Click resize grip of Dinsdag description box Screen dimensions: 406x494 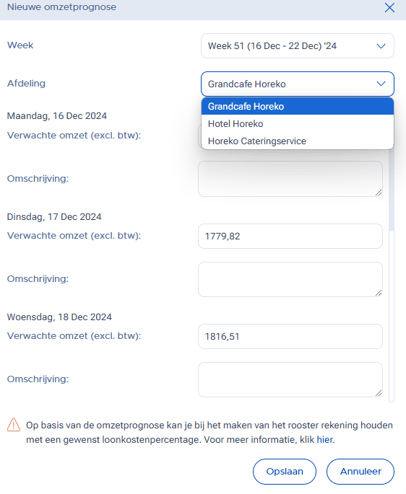[378, 293]
